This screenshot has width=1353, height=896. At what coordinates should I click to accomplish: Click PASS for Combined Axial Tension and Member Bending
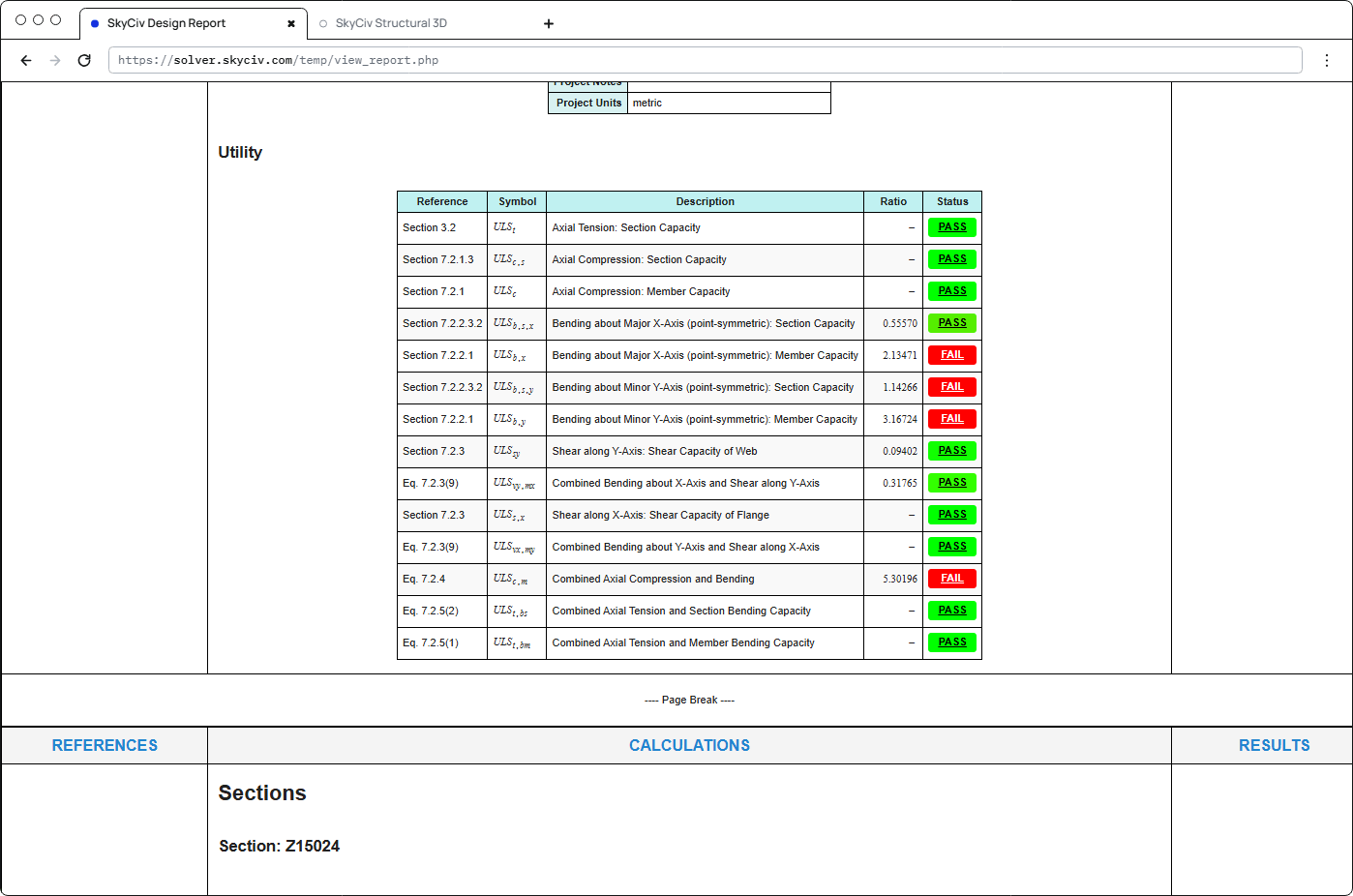tap(952, 642)
